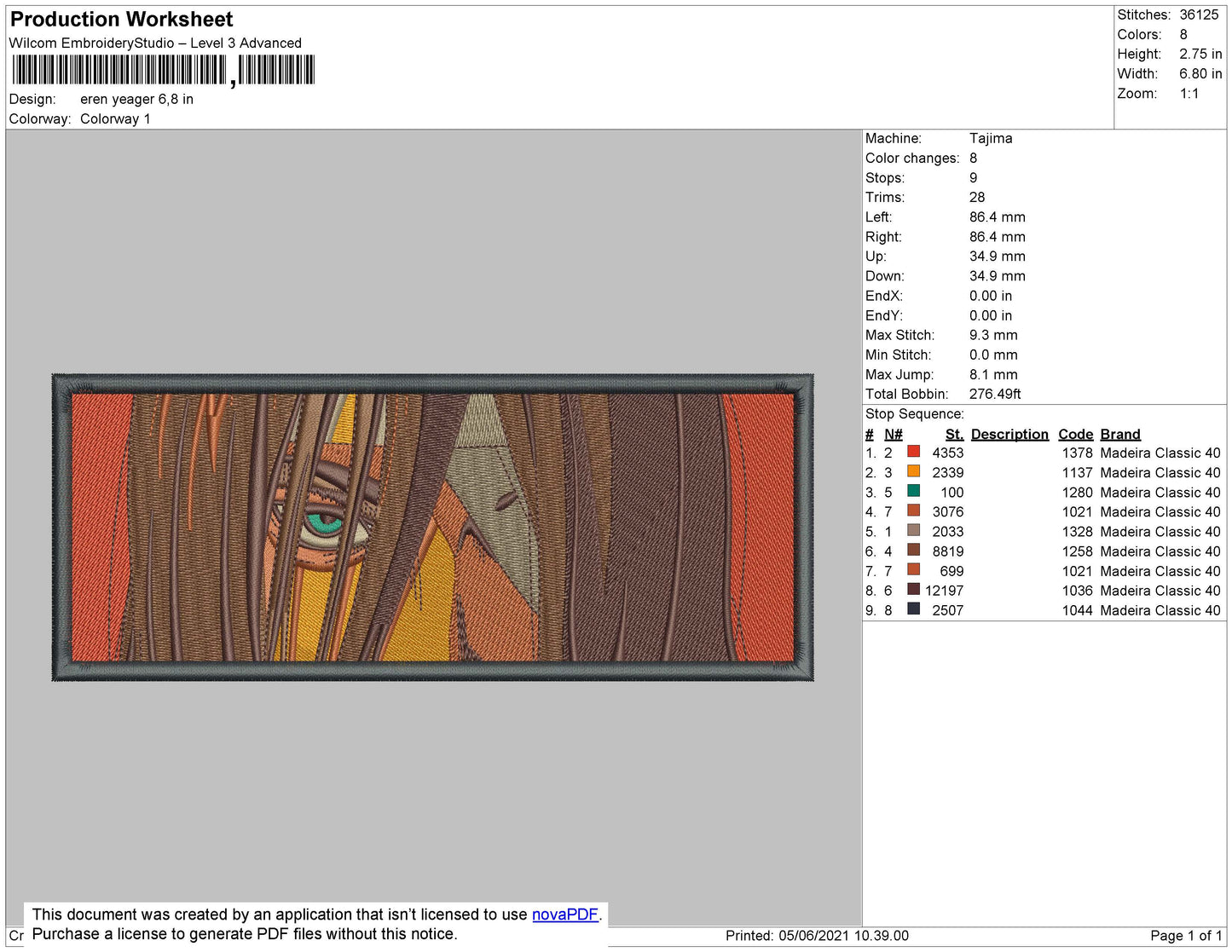Click the Width value 6.80 in
The height and width of the screenshot is (952, 1232).
tap(1200, 73)
